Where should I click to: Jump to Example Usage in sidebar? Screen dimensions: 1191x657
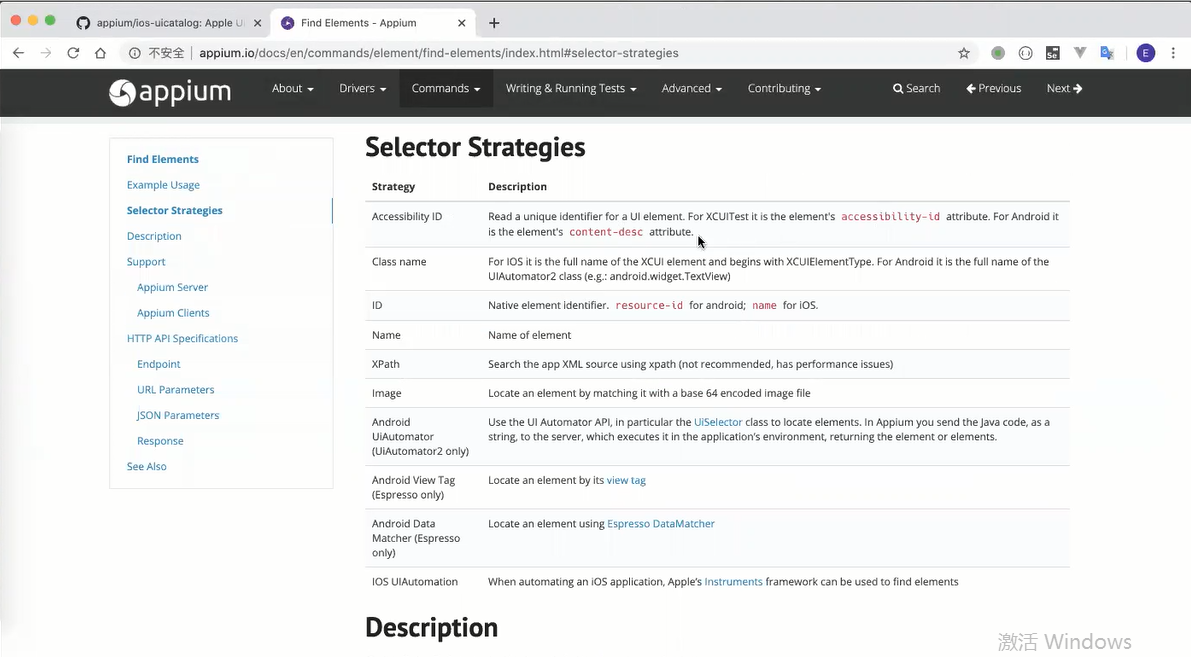163,185
